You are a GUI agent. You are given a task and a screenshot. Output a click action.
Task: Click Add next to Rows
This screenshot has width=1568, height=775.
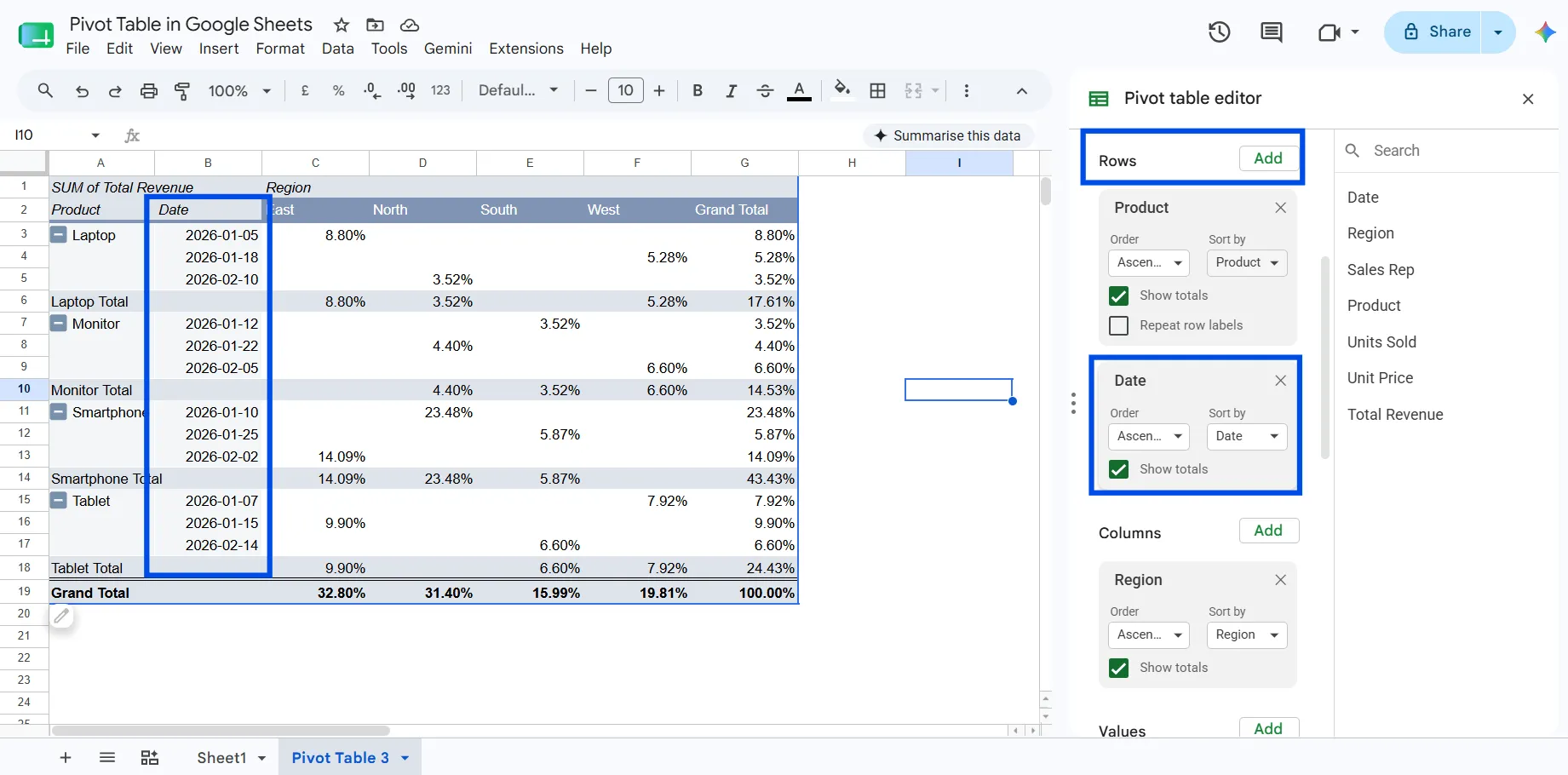1268,158
